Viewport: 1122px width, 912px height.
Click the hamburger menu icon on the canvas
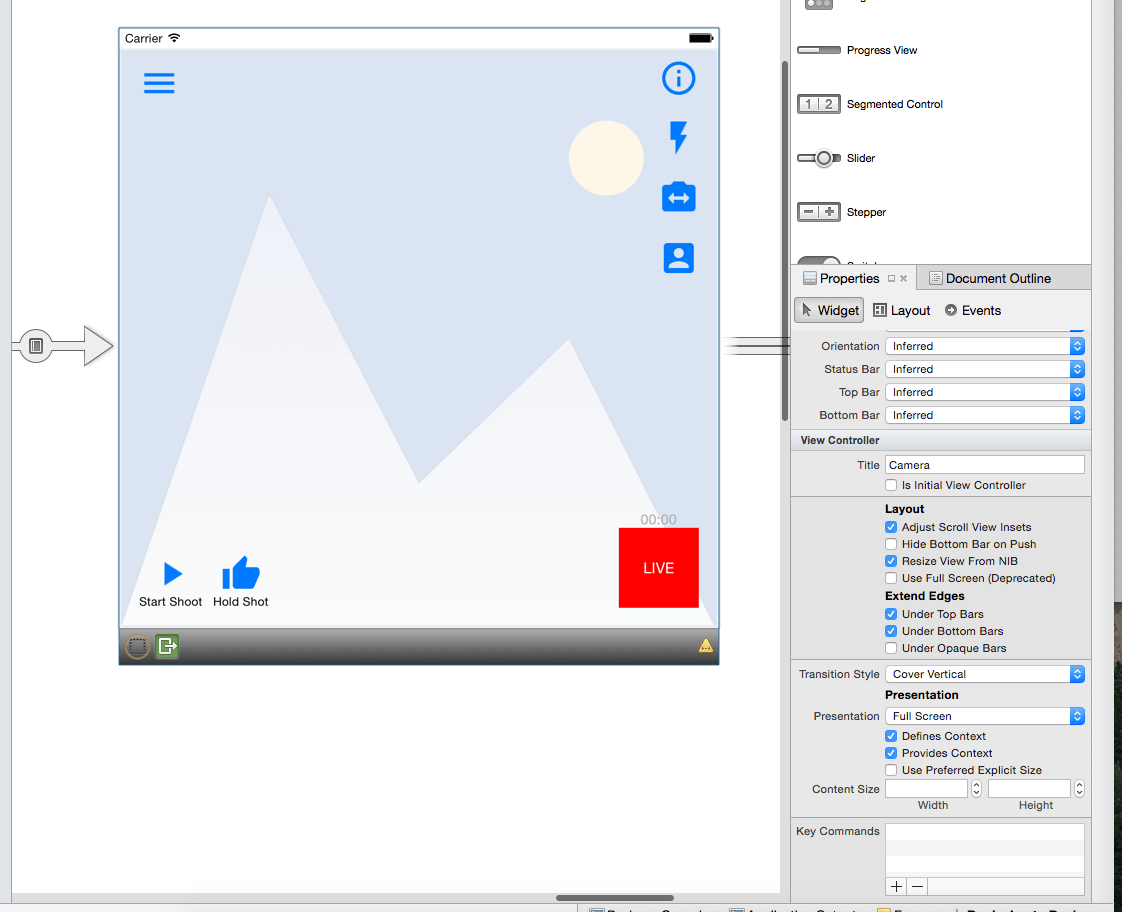coord(159,83)
